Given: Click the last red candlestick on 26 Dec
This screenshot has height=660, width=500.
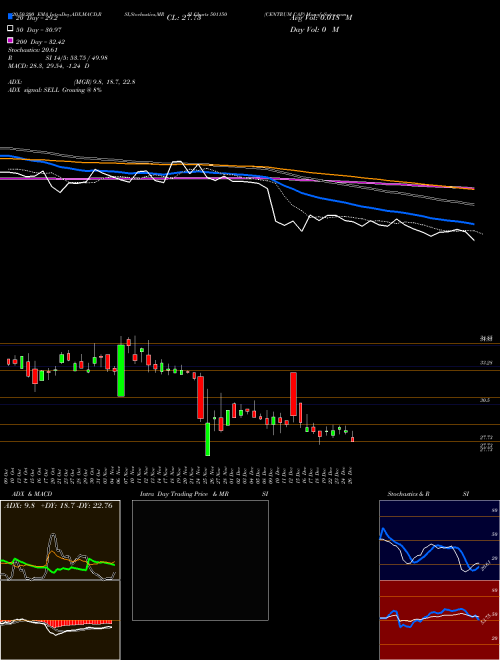Looking at the screenshot, I should click(353, 439).
